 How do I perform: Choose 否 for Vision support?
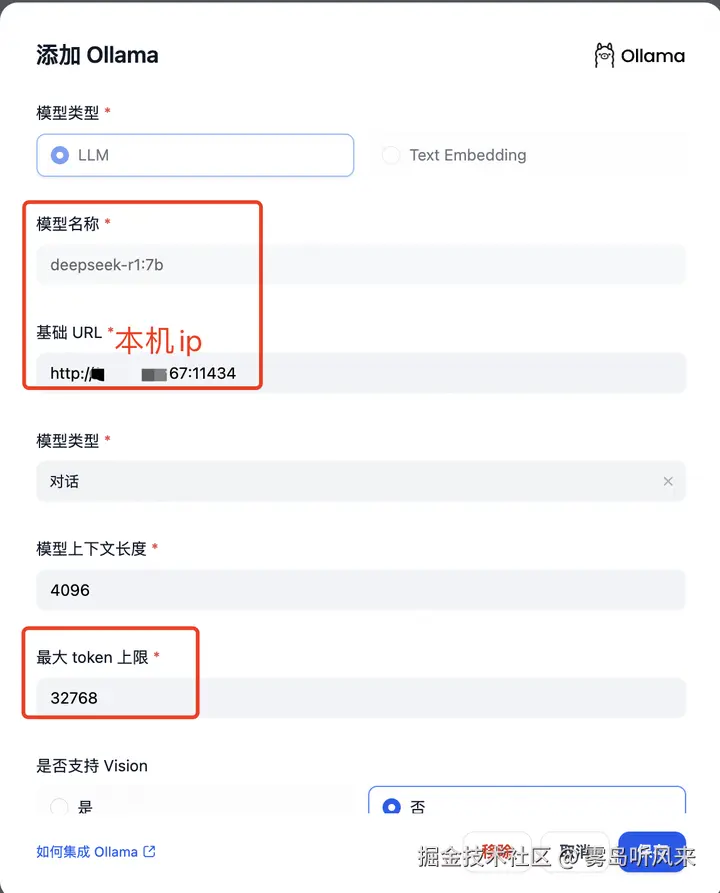point(391,806)
